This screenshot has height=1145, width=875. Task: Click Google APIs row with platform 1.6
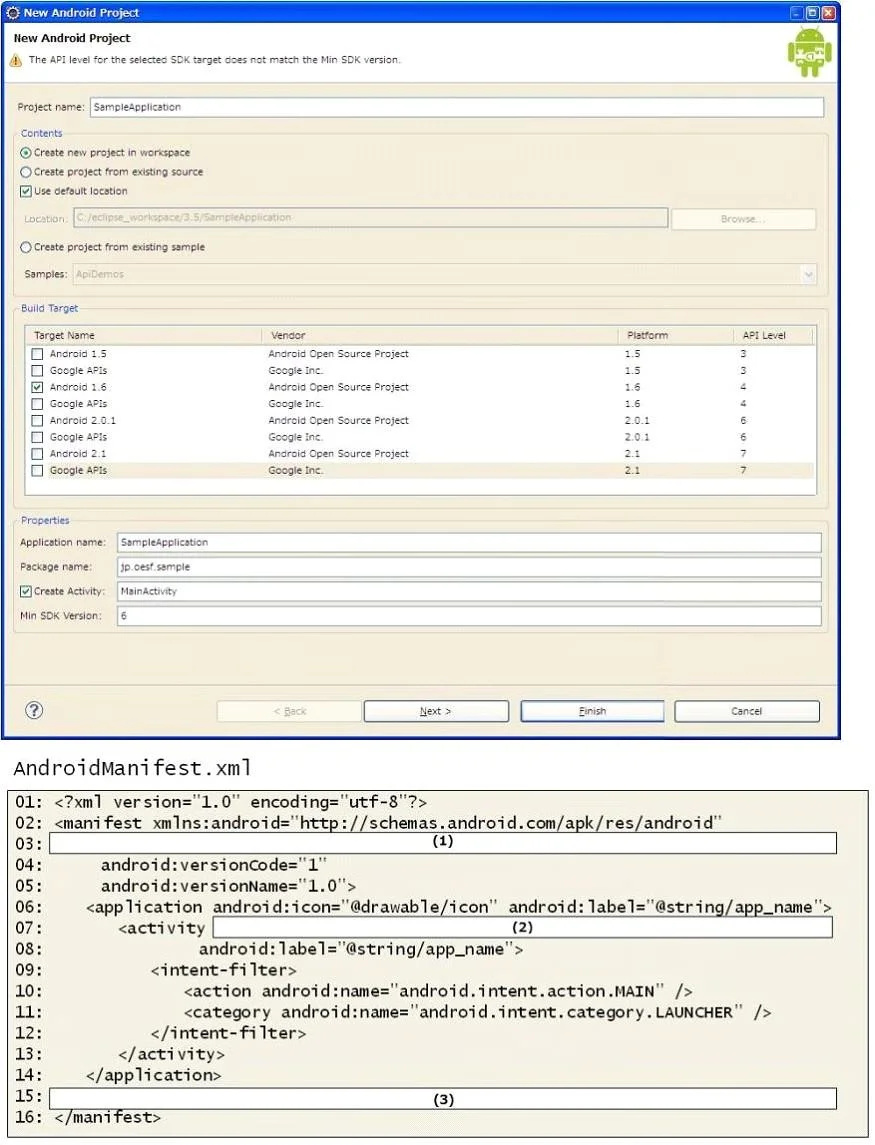click(421, 404)
